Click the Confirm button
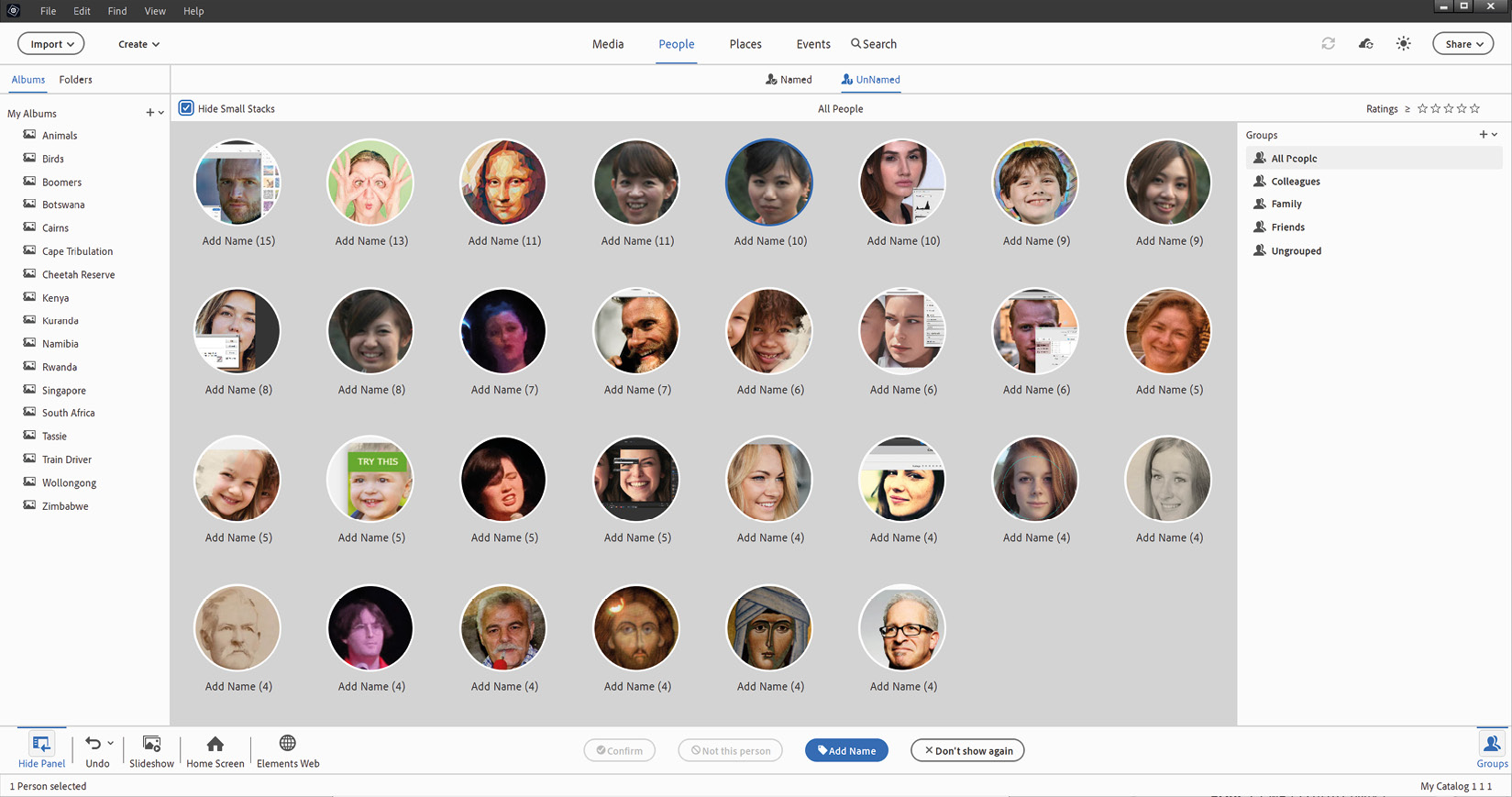The image size is (1512, 797). 619,750
